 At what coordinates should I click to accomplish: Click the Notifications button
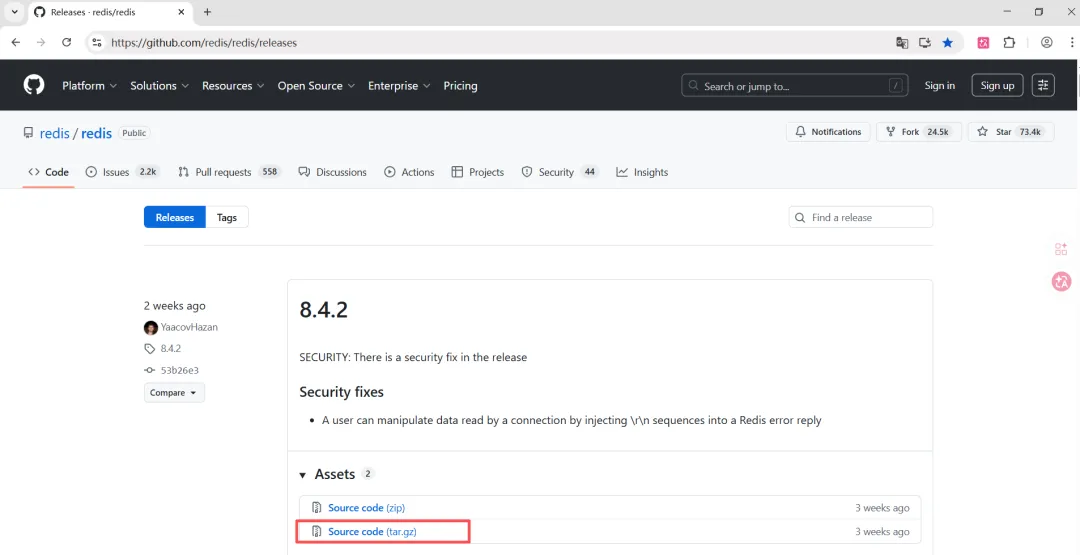pos(828,132)
